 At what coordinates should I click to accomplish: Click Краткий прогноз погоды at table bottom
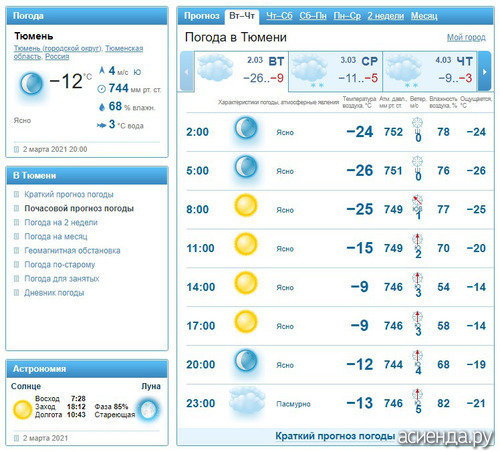pyautogui.click(x=335, y=436)
